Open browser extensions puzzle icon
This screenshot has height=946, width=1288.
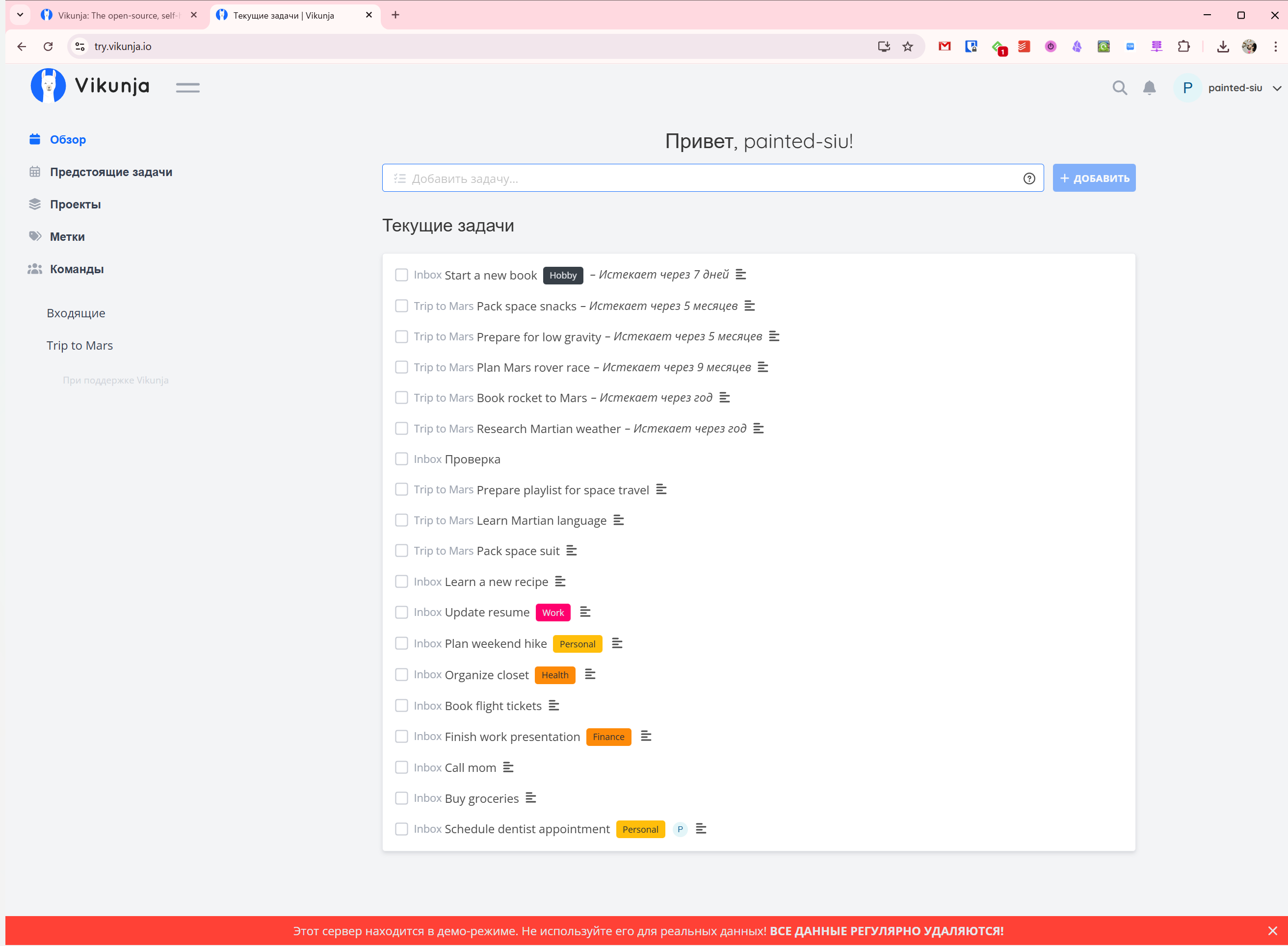1183,47
